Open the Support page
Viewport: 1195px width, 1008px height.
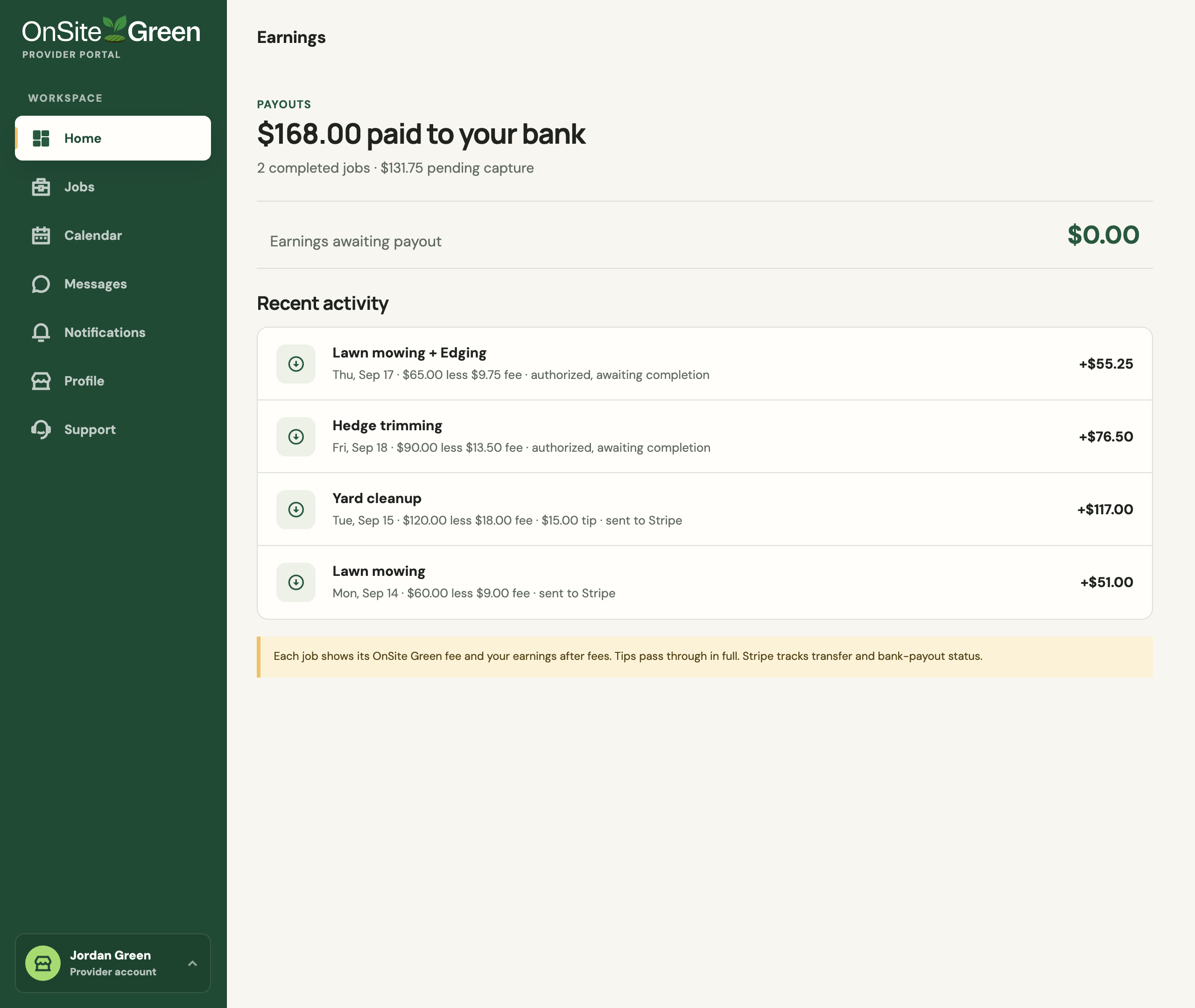[x=112, y=430]
